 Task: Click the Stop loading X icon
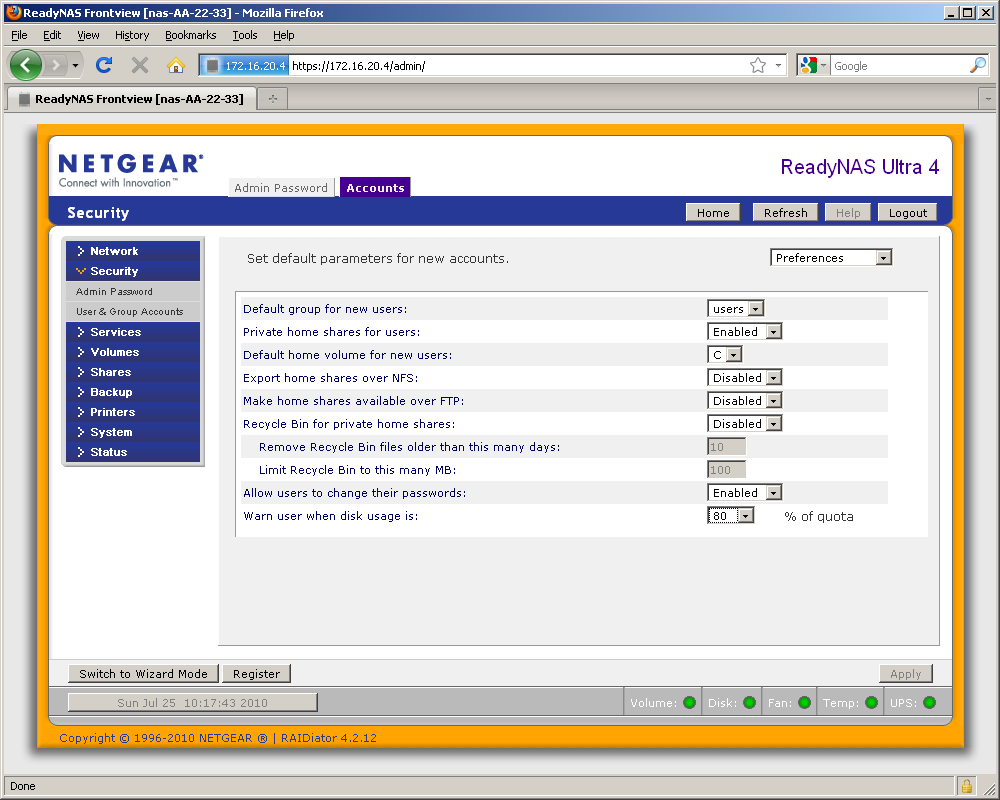140,65
